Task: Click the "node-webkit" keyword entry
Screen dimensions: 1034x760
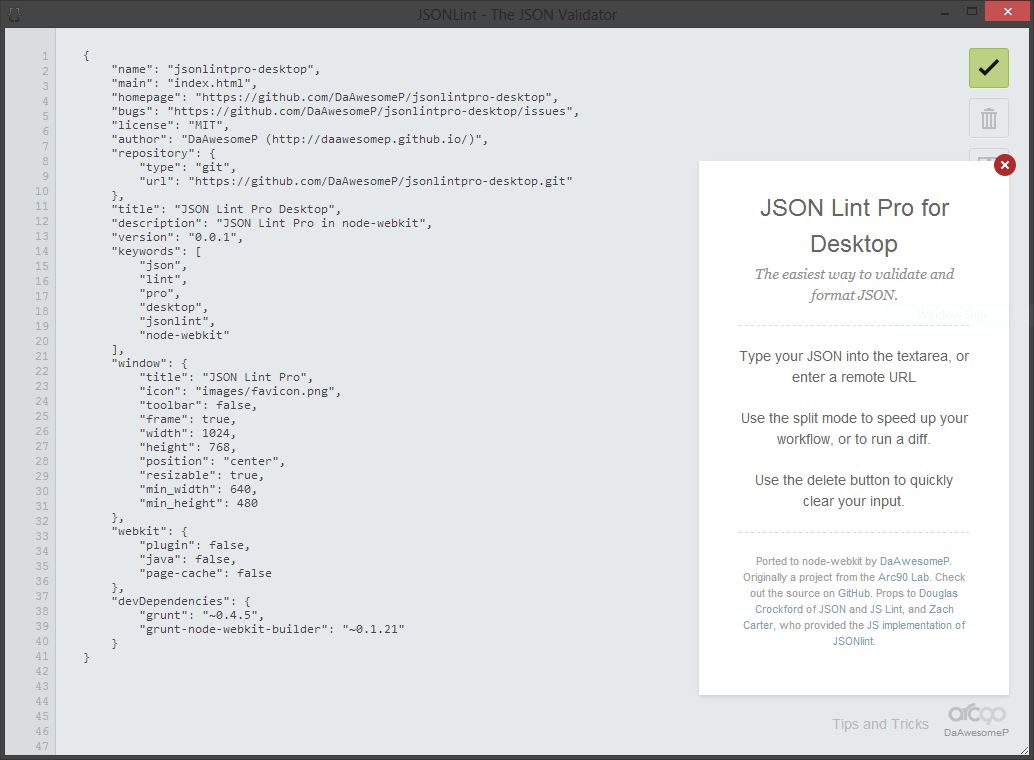Action: pyautogui.click(x=184, y=335)
